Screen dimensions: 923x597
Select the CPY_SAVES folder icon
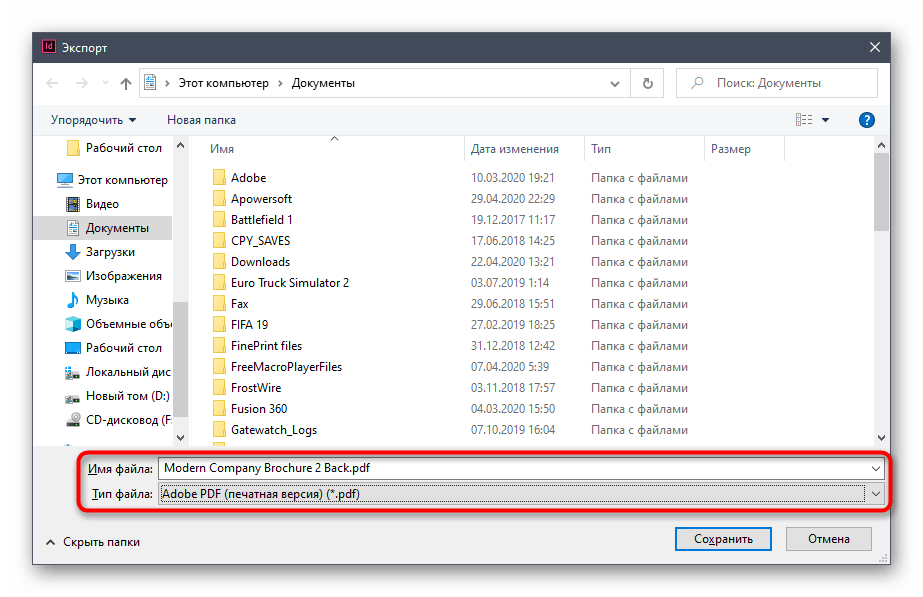point(219,241)
